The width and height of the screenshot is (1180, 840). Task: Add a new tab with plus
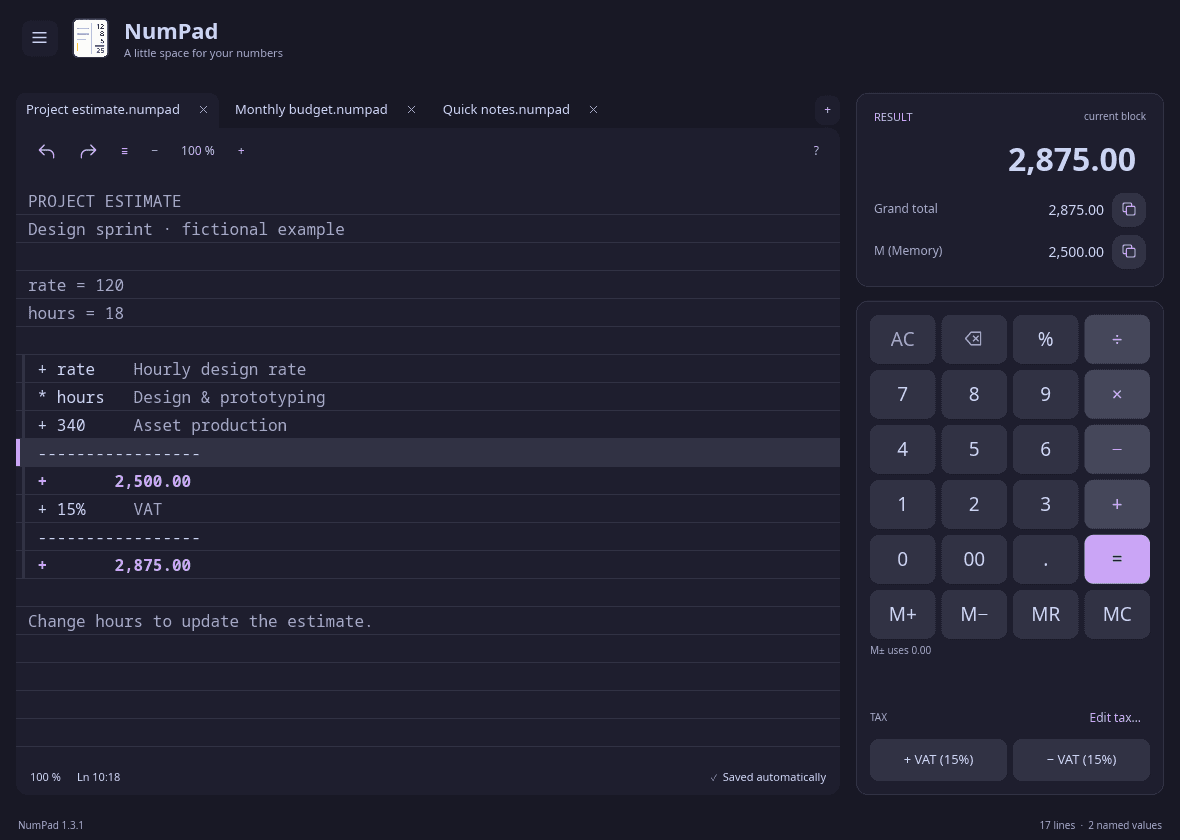(x=827, y=110)
